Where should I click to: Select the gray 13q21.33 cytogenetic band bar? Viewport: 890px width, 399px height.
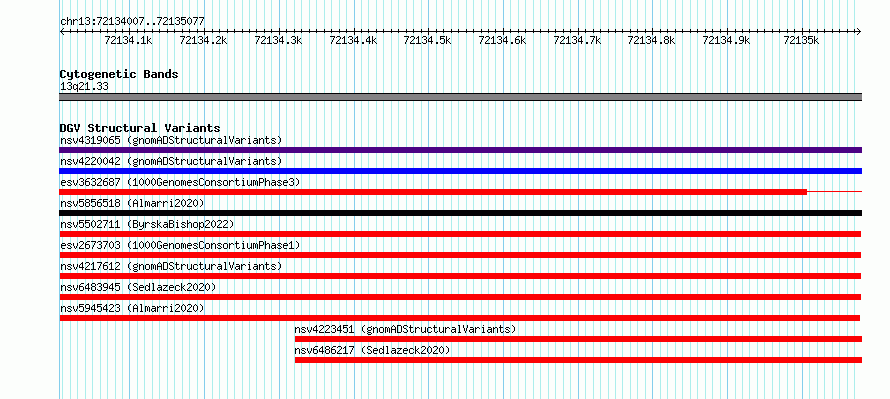(460, 97)
